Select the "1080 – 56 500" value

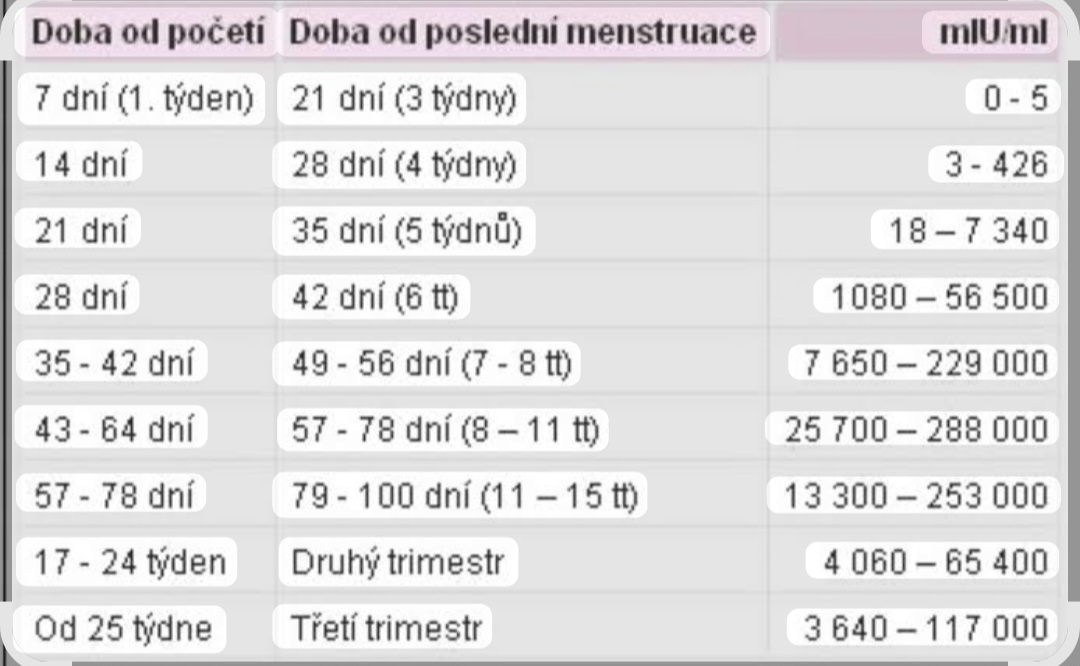tap(936, 298)
